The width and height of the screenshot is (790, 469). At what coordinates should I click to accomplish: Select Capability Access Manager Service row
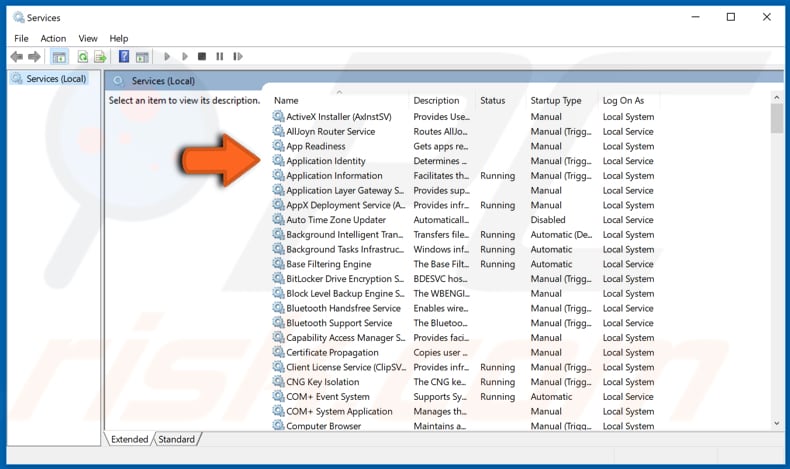tap(464, 338)
